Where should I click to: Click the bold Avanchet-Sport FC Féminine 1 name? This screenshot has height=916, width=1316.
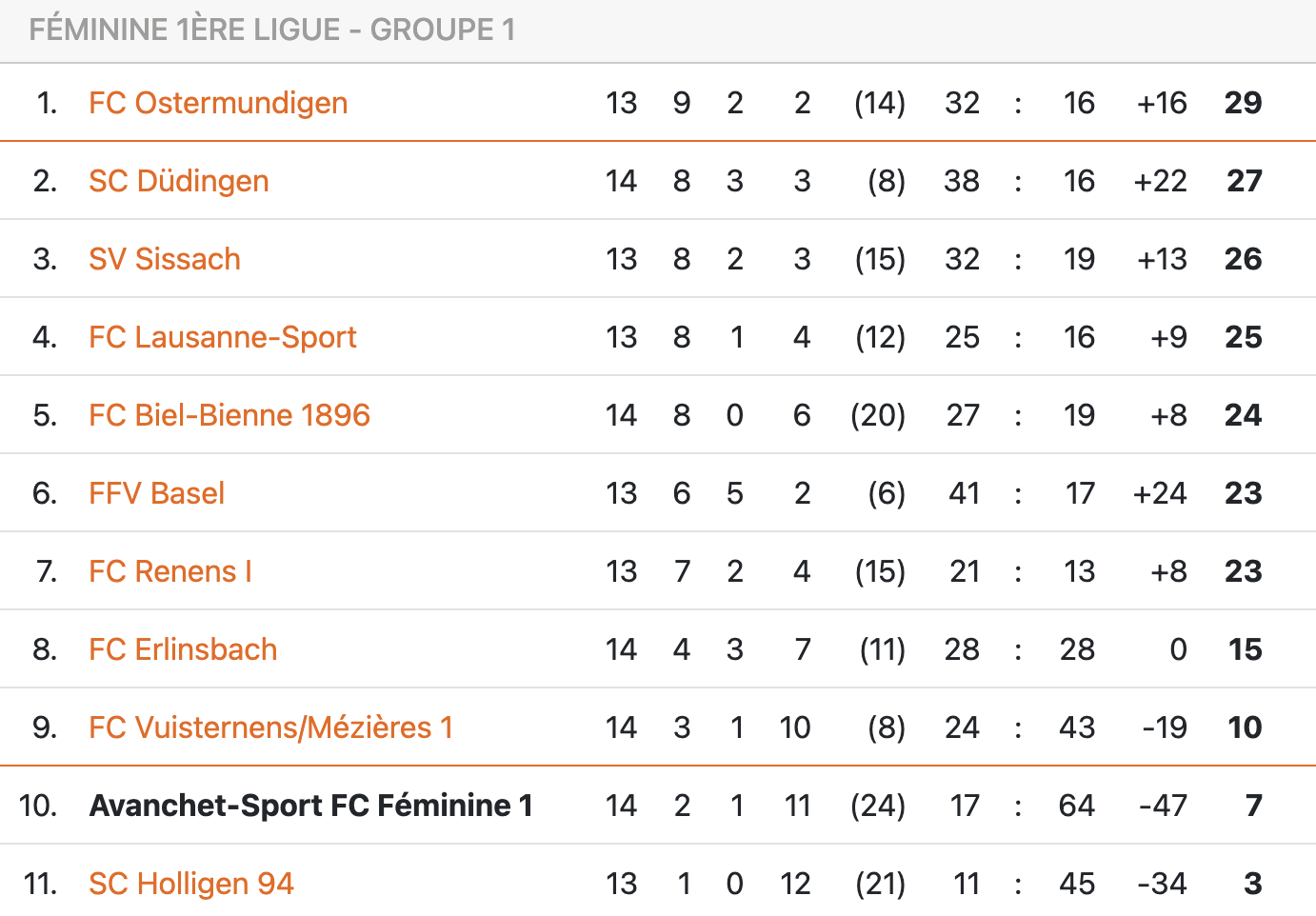pos(311,806)
